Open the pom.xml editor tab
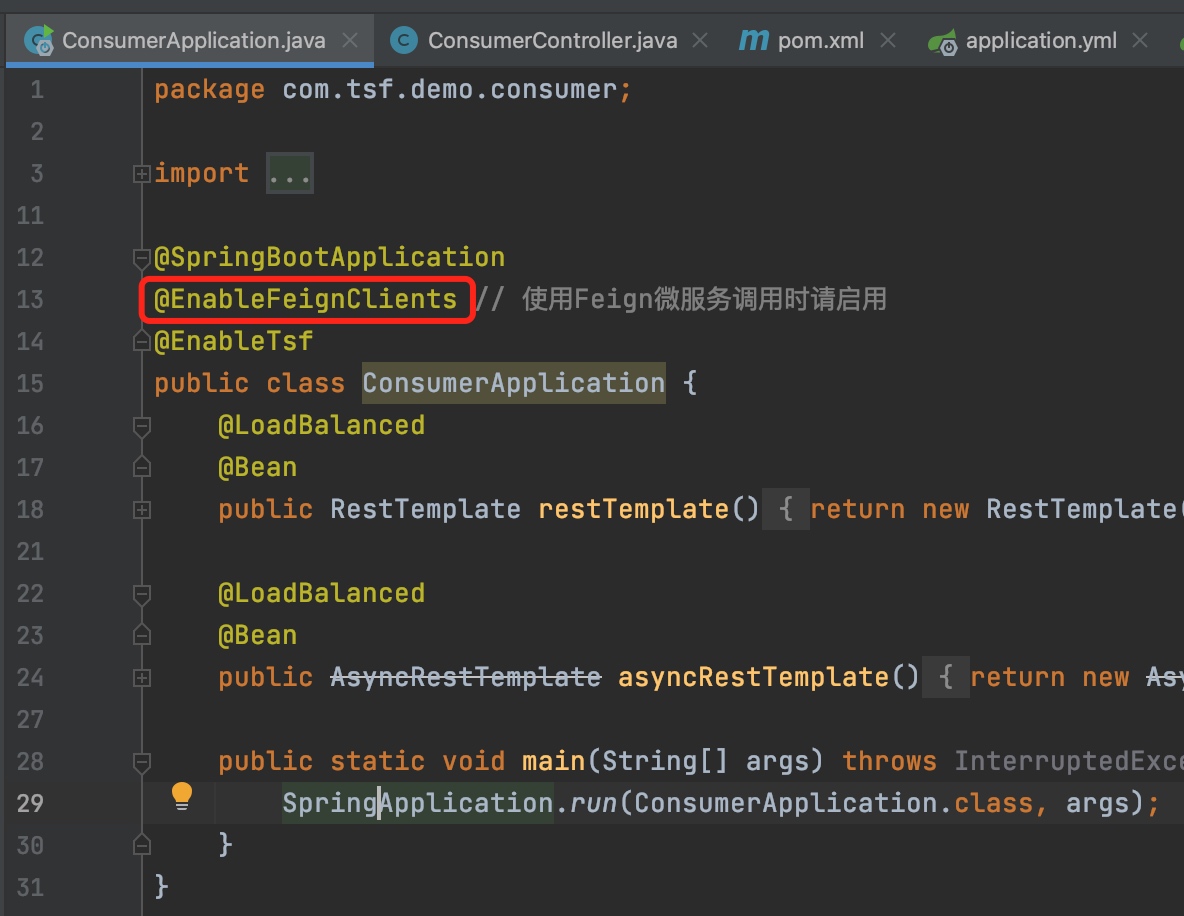 click(x=819, y=41)
